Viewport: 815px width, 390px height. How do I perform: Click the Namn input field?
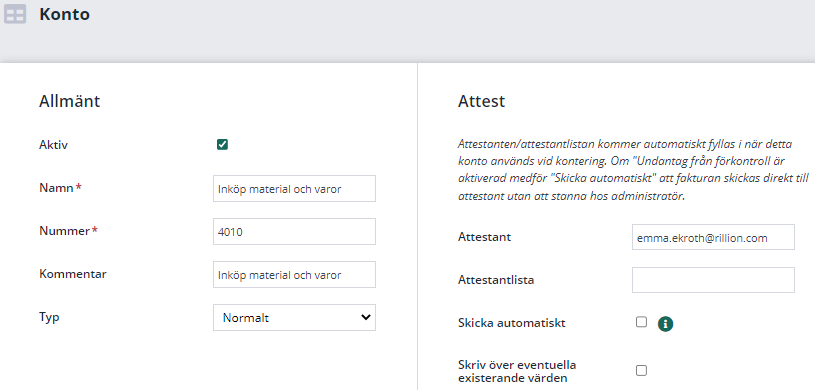click(x=294, y=188)
